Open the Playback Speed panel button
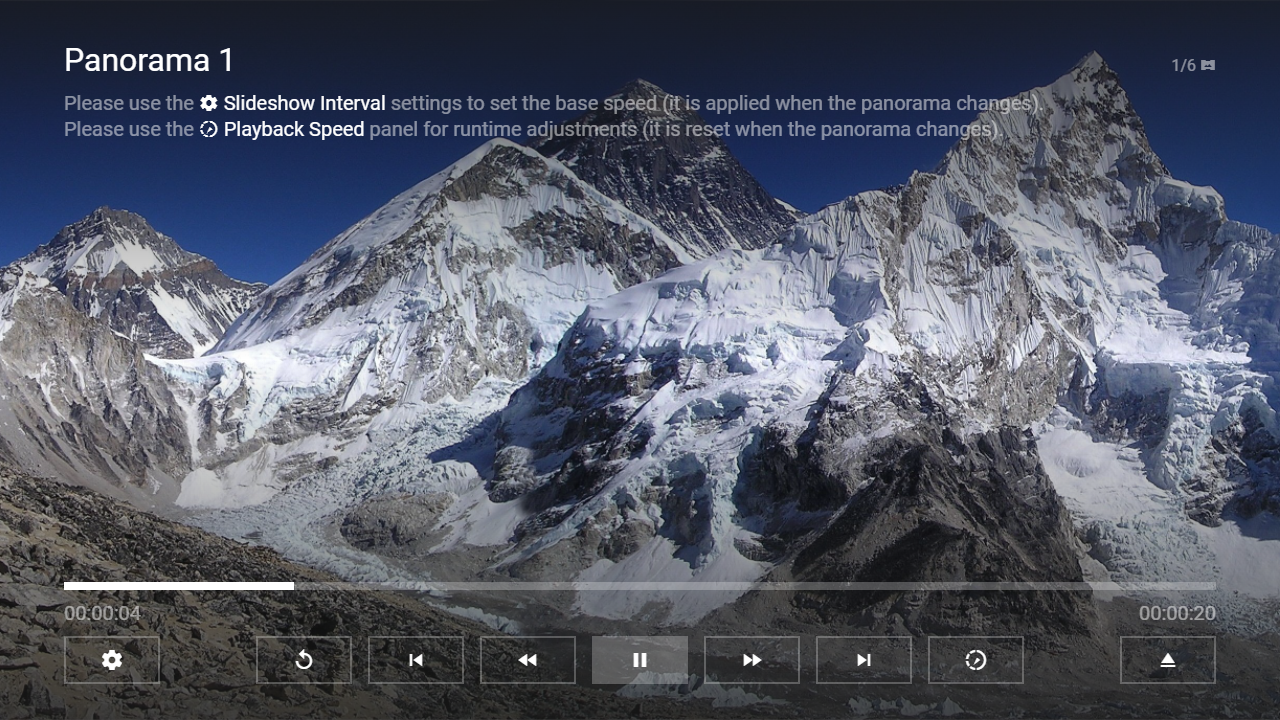Image resolution: width=1280 pixels, height=720 pixels. pos(976,660)
